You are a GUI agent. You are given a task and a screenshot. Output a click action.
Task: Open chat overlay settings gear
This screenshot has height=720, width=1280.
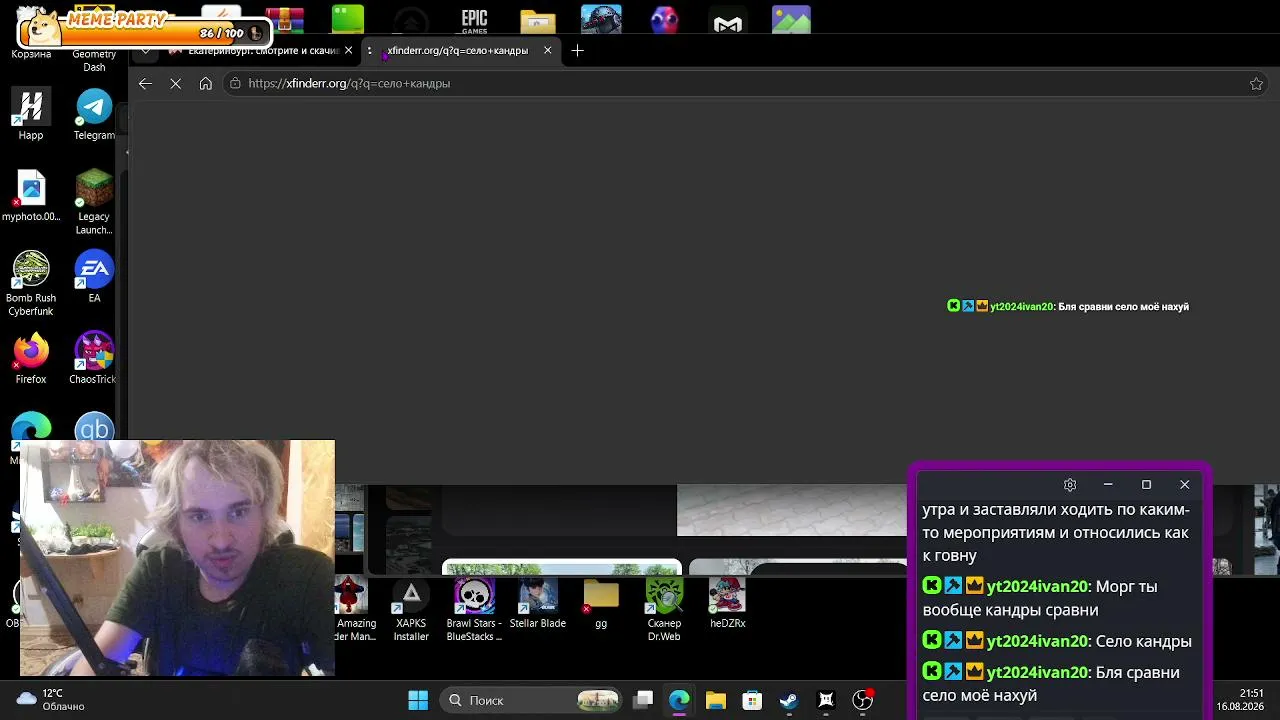click(x=1070, y=485)
